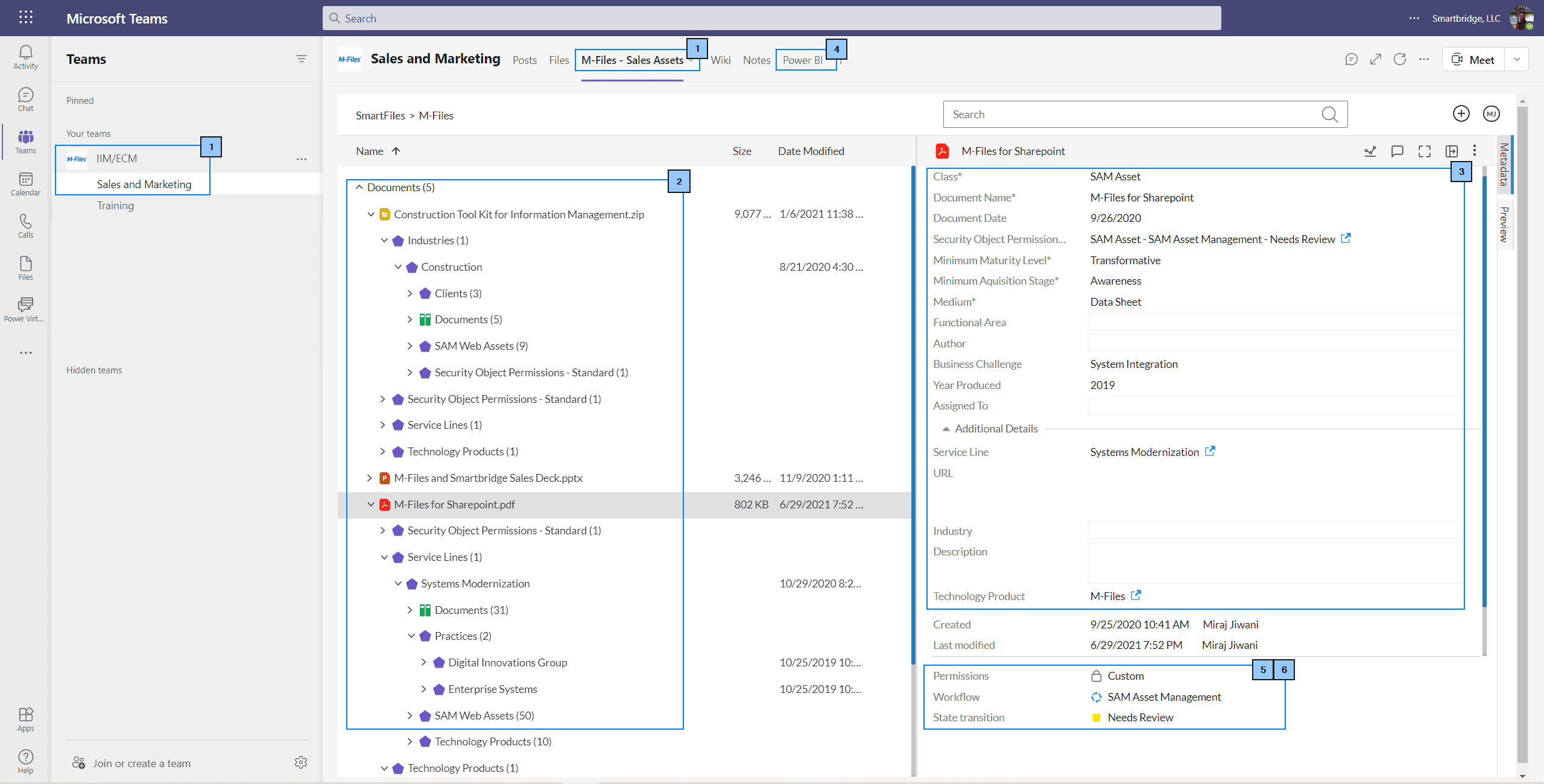Click the Teams filter icon

(x=301, y=59)
